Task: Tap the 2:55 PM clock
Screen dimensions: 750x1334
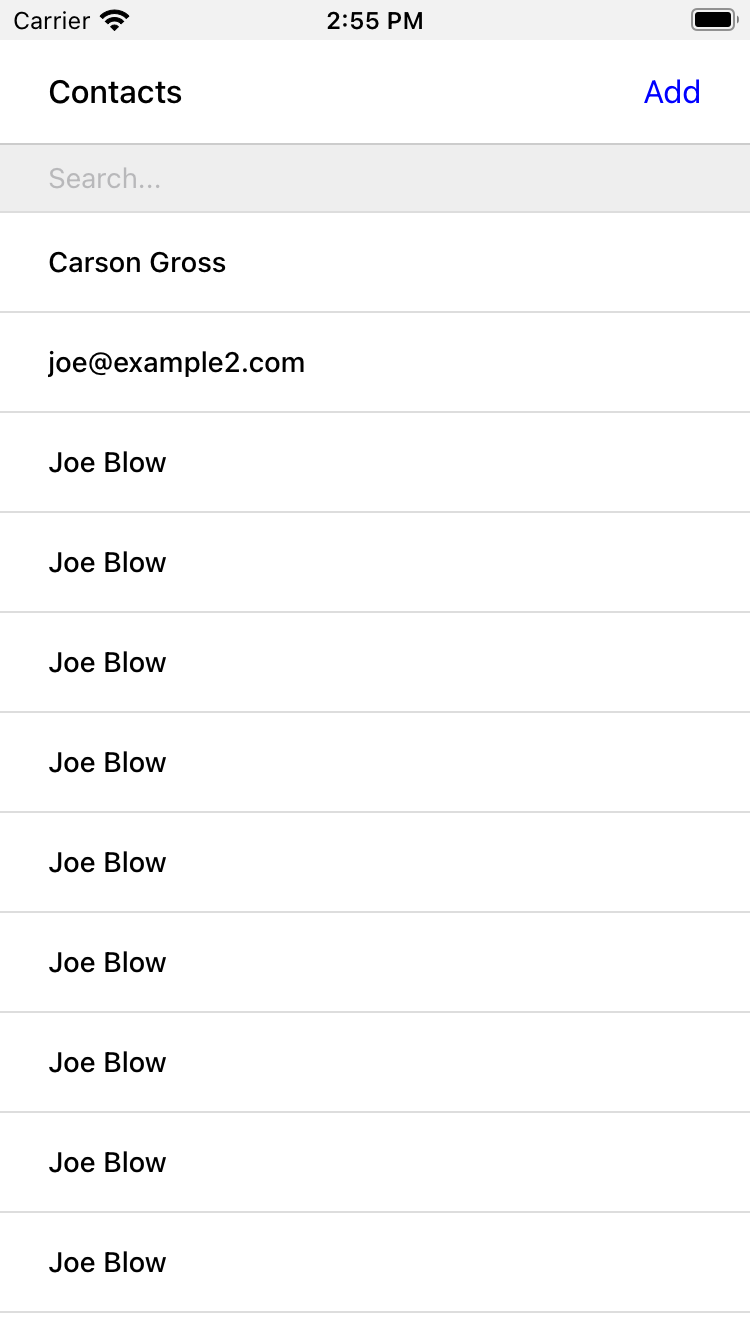Action: click(x=374, y=20)
